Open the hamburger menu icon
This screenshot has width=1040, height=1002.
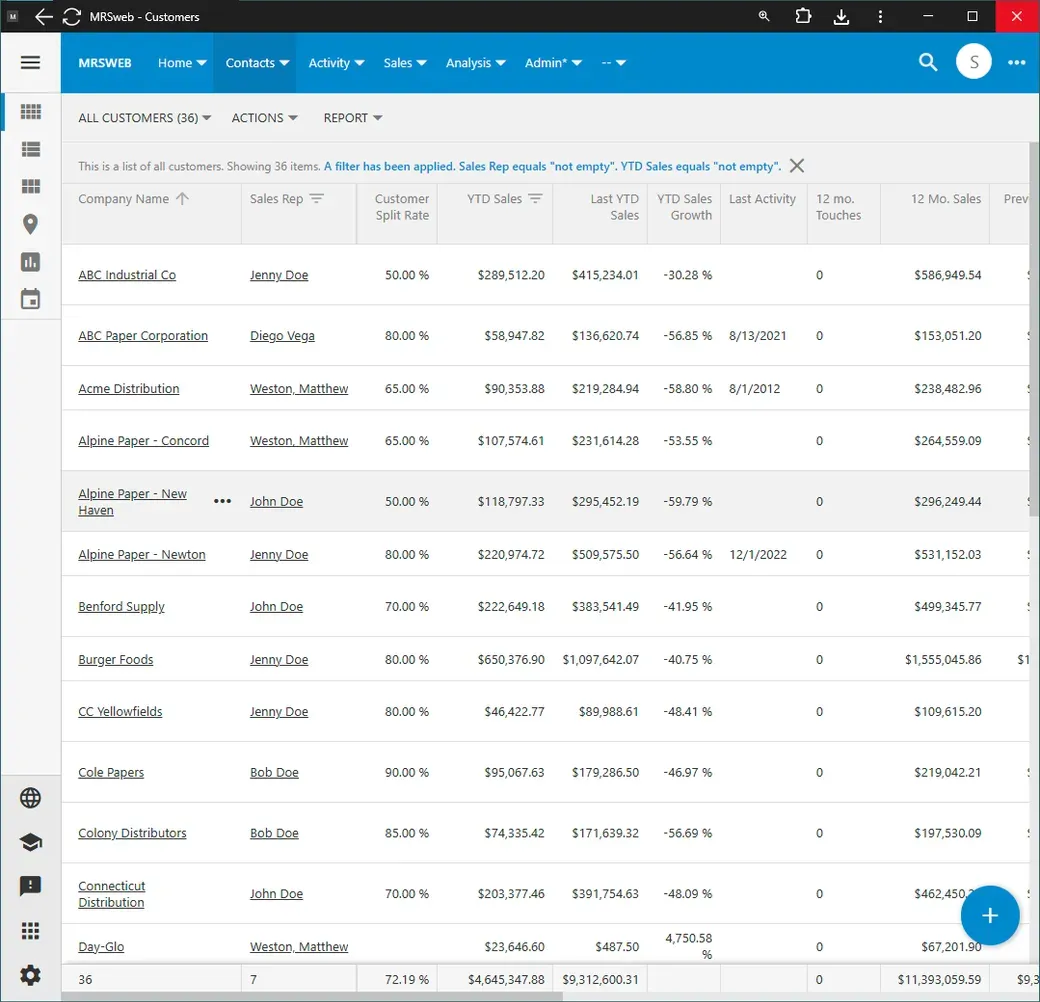(31, 63)
